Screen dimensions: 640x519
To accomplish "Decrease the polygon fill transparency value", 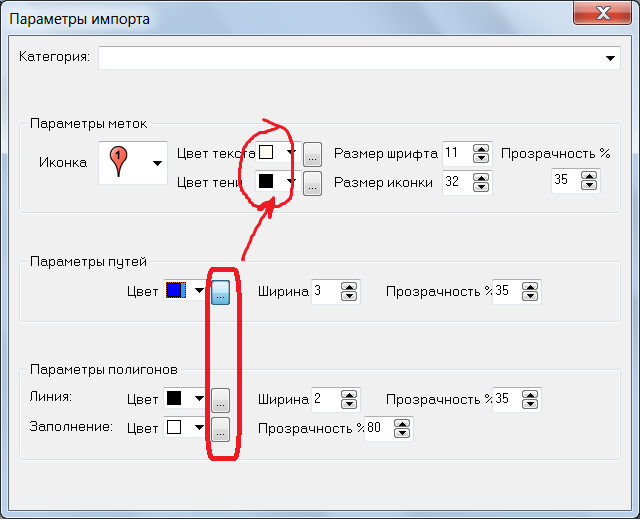I will pyautogui.click(x=402, y=434).
